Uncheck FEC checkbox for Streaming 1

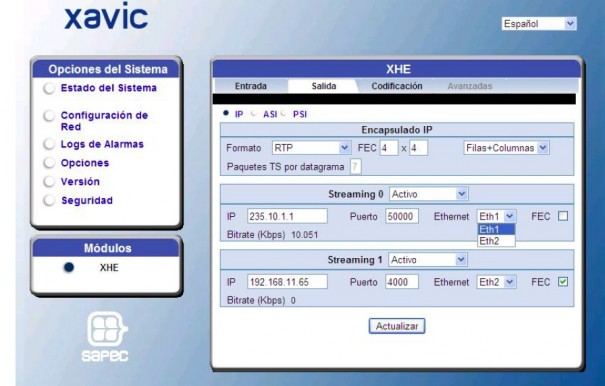tap(563, 282)
